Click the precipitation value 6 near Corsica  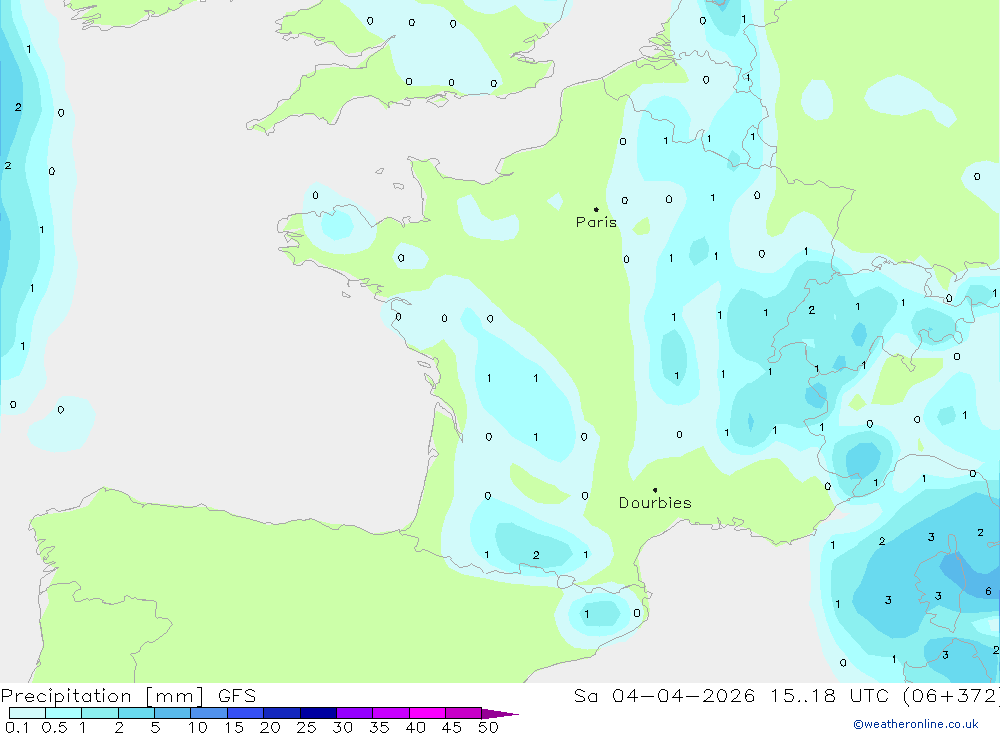[989, 591]
